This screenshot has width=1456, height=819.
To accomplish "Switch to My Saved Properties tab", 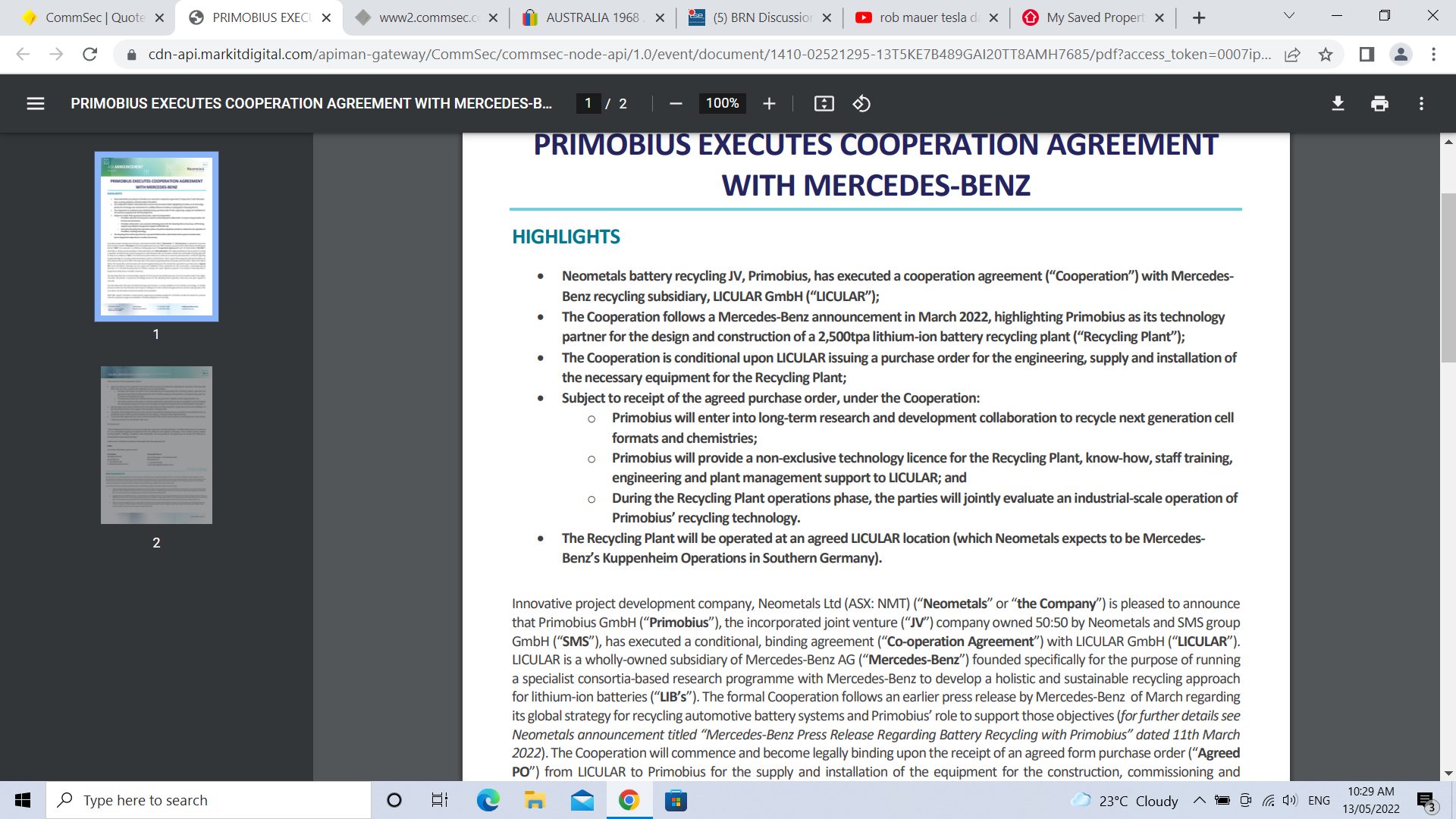I will (1095, 17).
